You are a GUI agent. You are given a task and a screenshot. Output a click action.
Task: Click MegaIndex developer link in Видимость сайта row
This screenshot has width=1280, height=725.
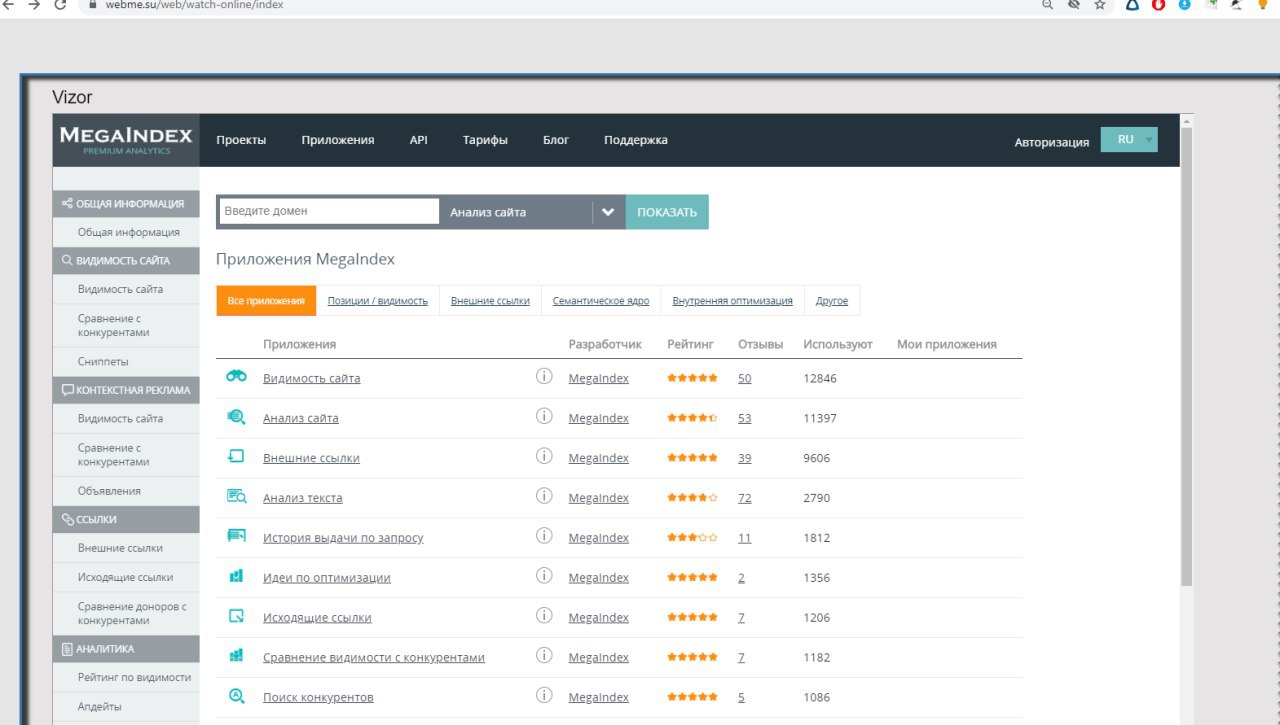(599, 378)
